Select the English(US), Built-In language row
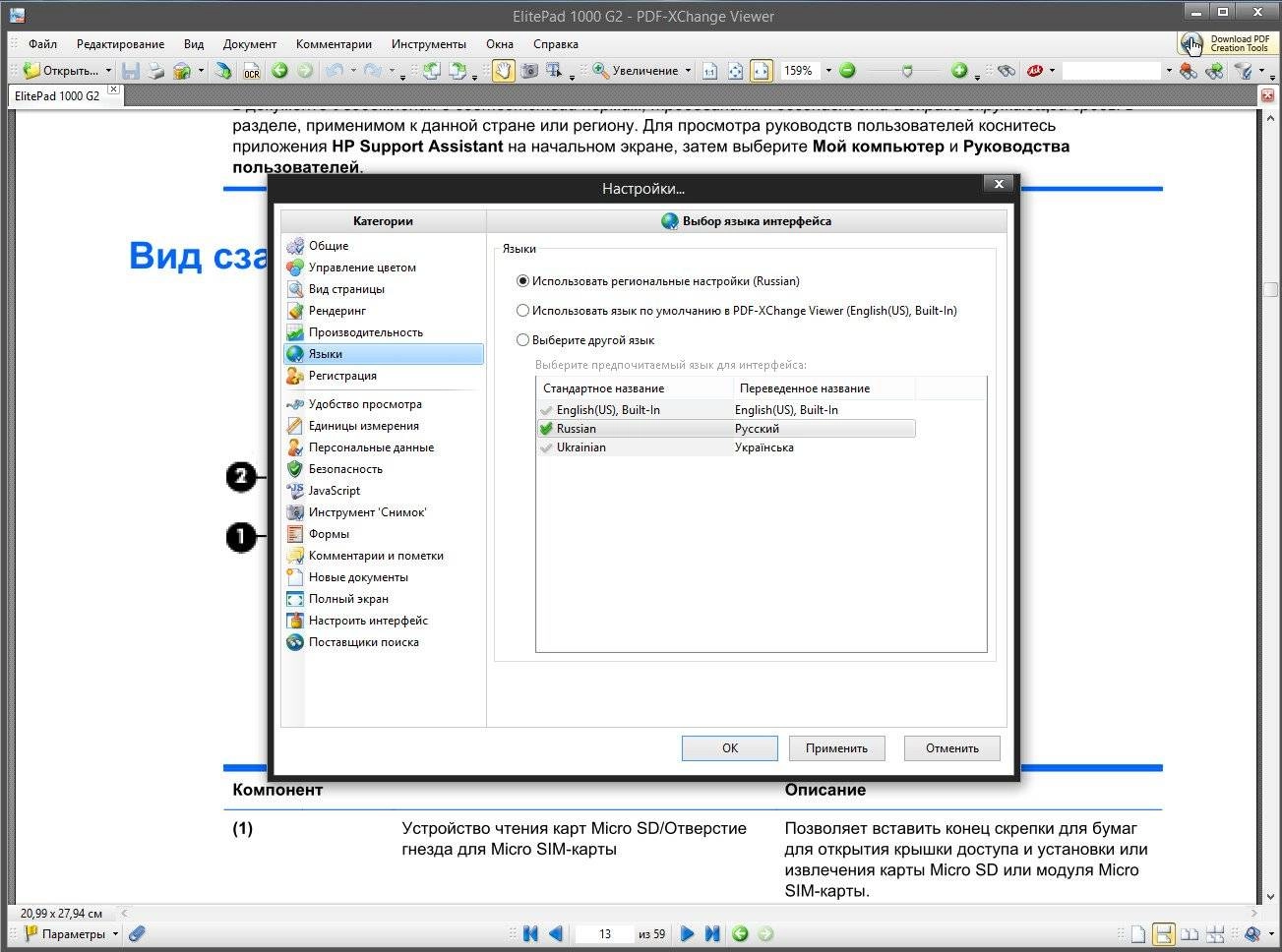Viewport: 1282px width, 952px height. (x=726, y=410)
